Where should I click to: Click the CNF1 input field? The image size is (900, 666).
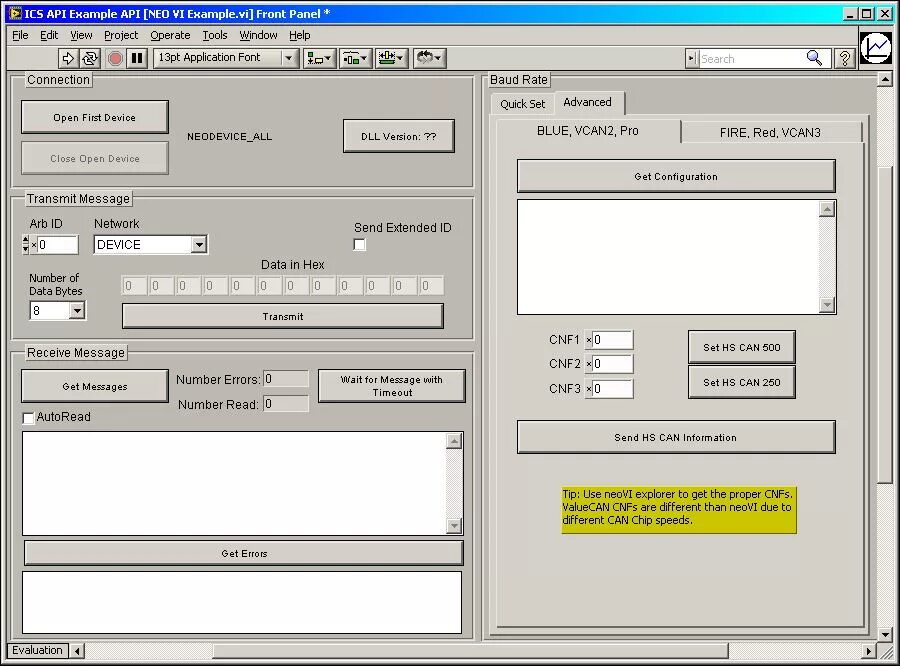(612, 340)
